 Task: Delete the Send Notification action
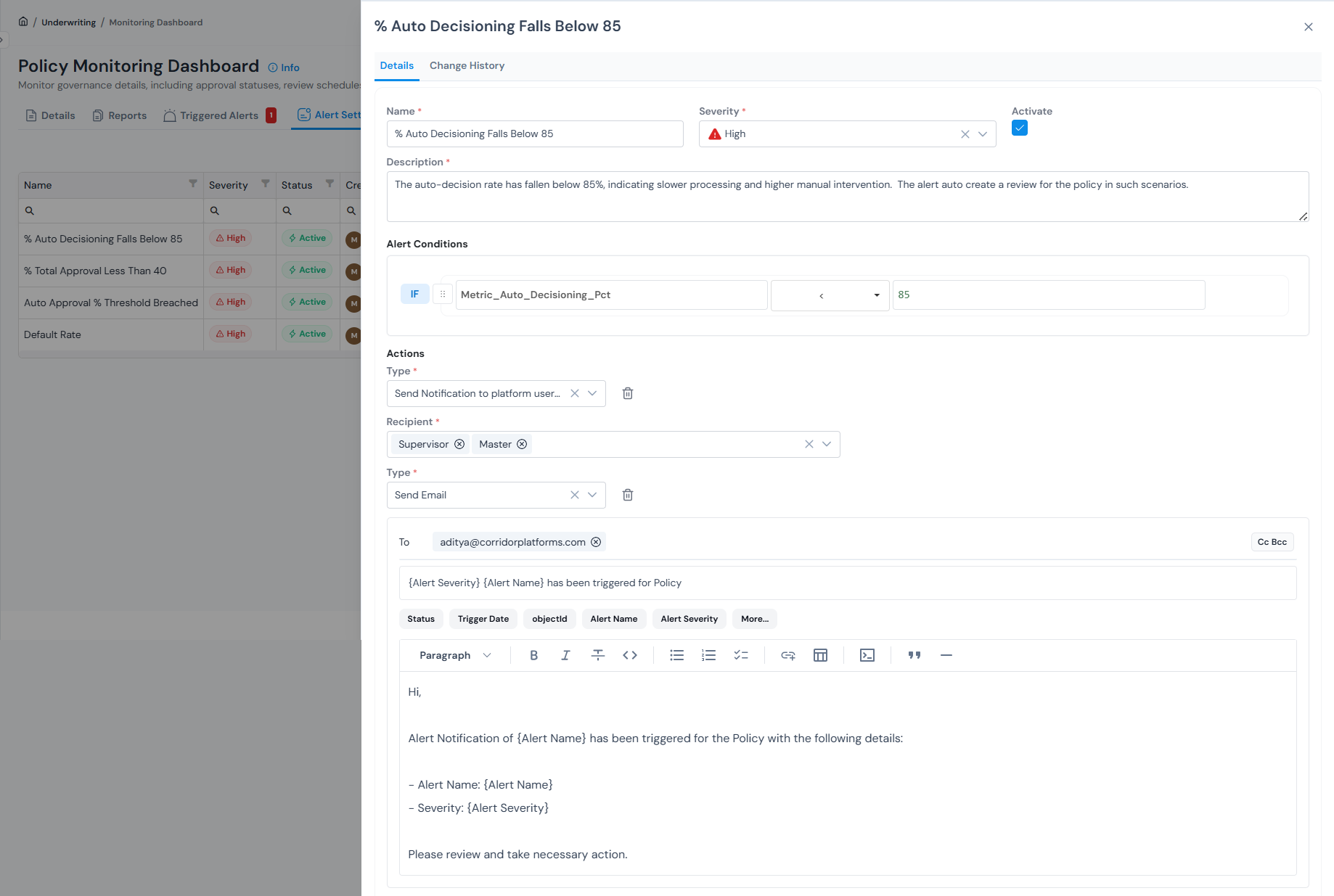[x=628, y=393]
